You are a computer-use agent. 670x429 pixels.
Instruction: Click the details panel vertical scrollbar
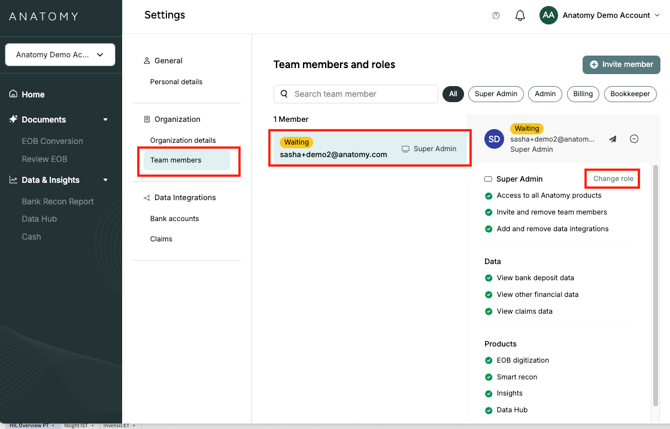coord(655,285)
